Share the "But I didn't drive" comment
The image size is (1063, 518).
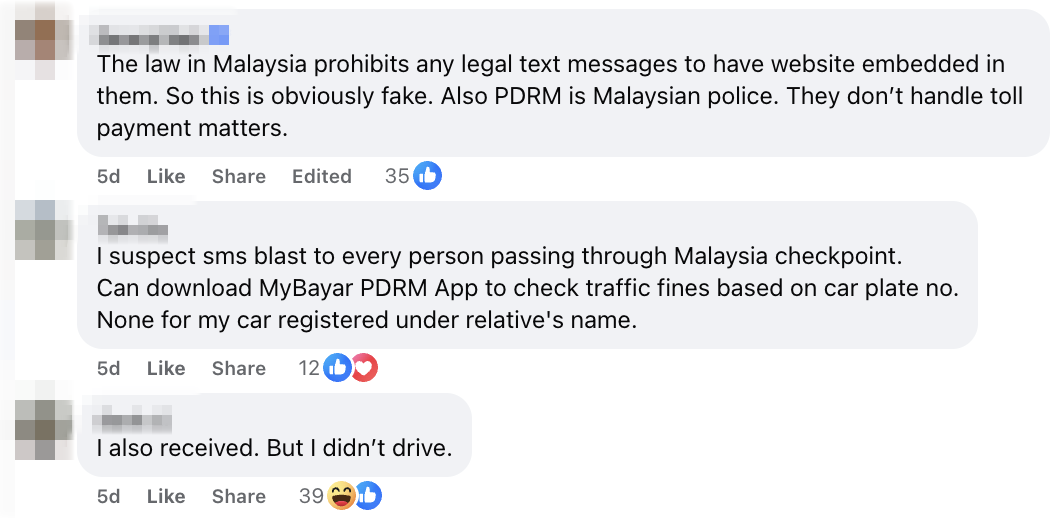point(239,496)
